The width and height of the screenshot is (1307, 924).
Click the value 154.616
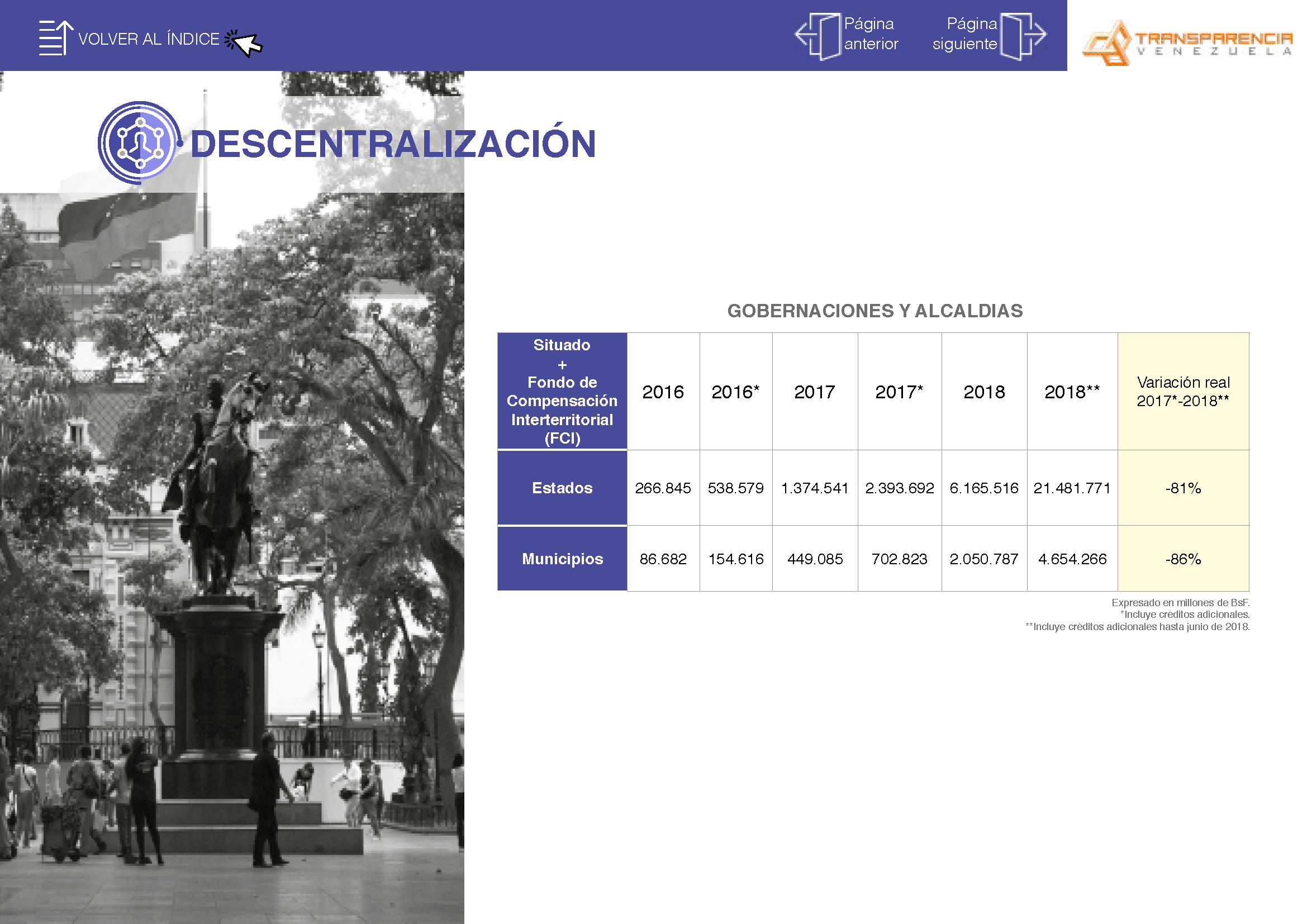pyautogui.click(x=735, y=559)
